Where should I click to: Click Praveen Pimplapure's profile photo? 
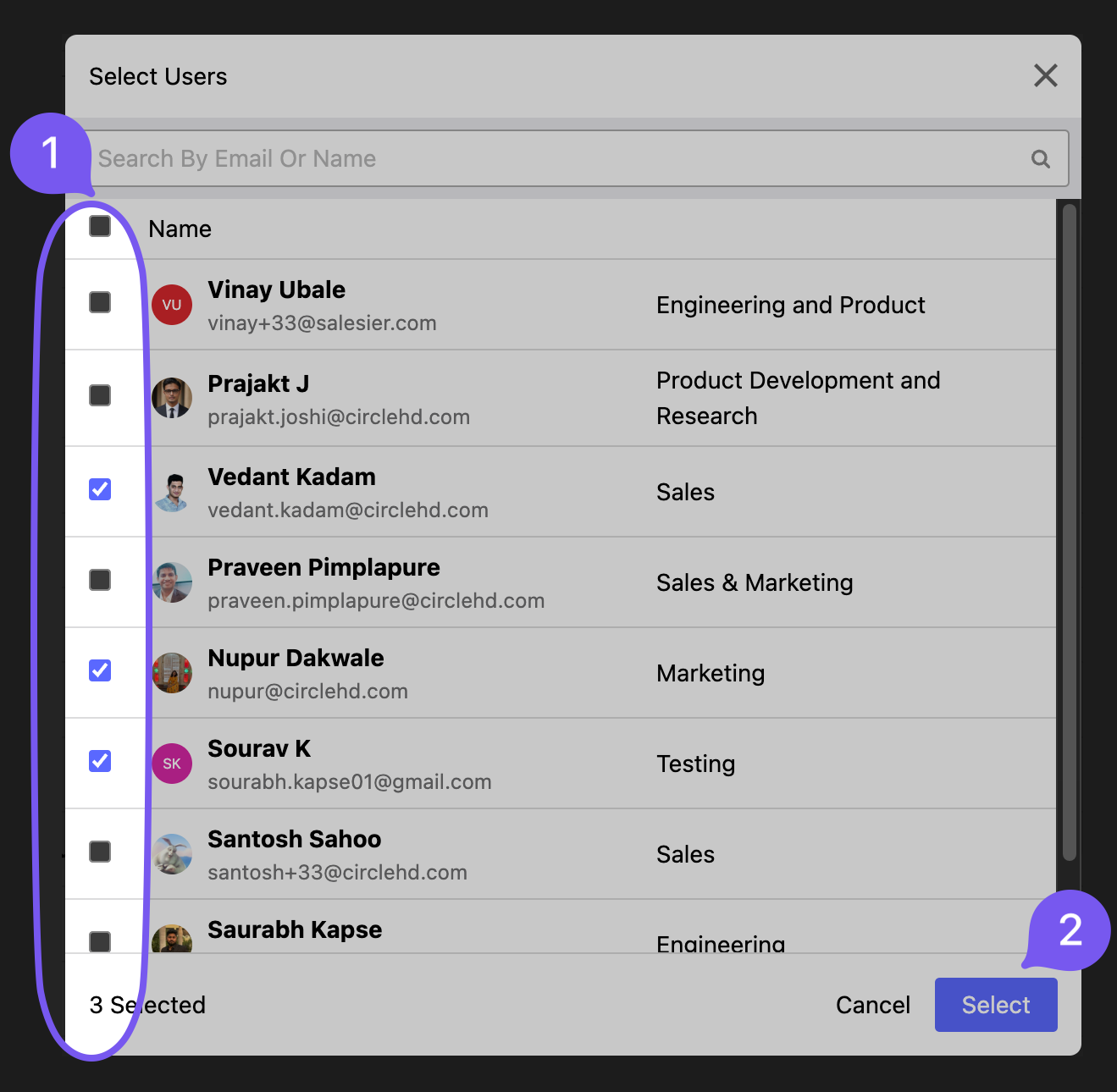coord(172,582)
